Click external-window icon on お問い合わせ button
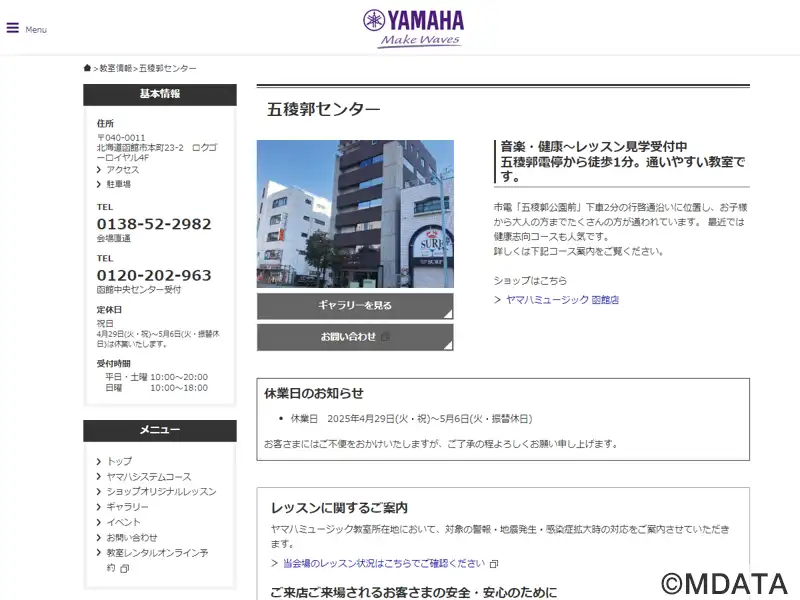 coord(386,337)
